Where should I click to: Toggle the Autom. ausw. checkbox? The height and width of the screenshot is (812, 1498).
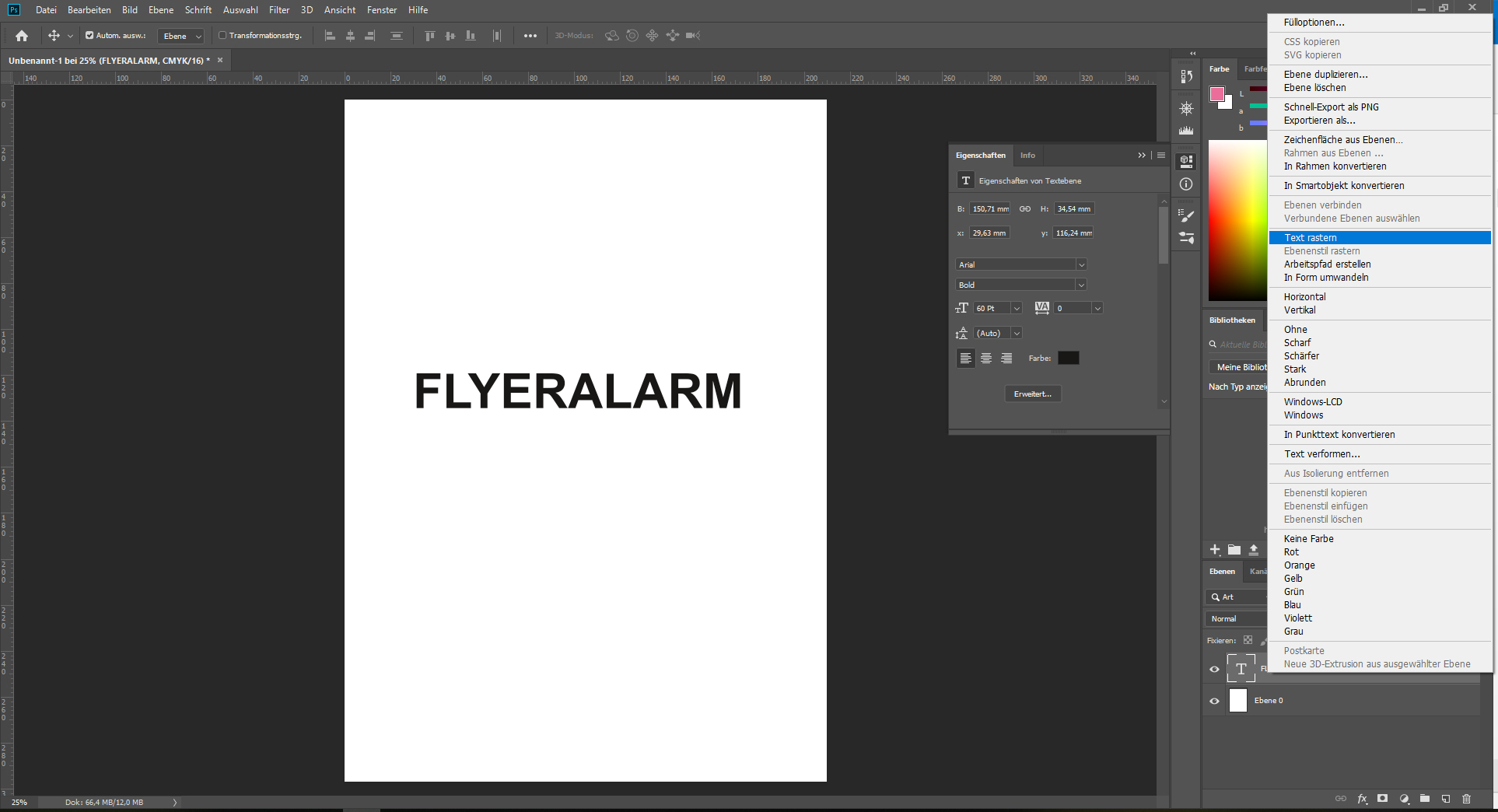coord(89,36)
